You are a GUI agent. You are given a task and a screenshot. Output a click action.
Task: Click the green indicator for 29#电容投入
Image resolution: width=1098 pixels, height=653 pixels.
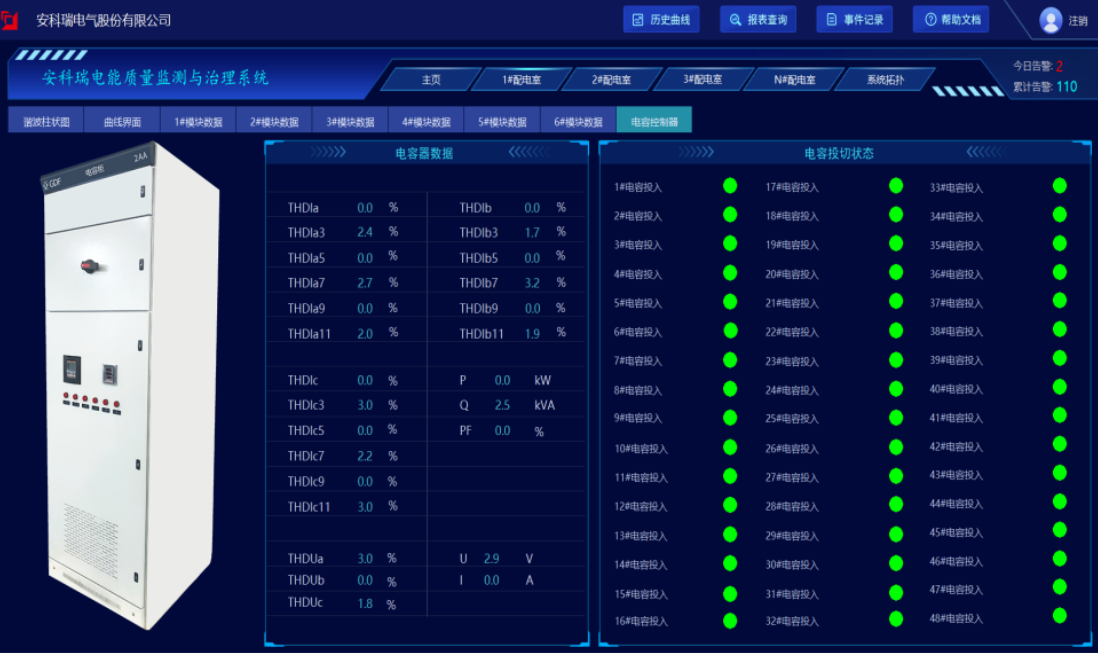tap(896, 534)
